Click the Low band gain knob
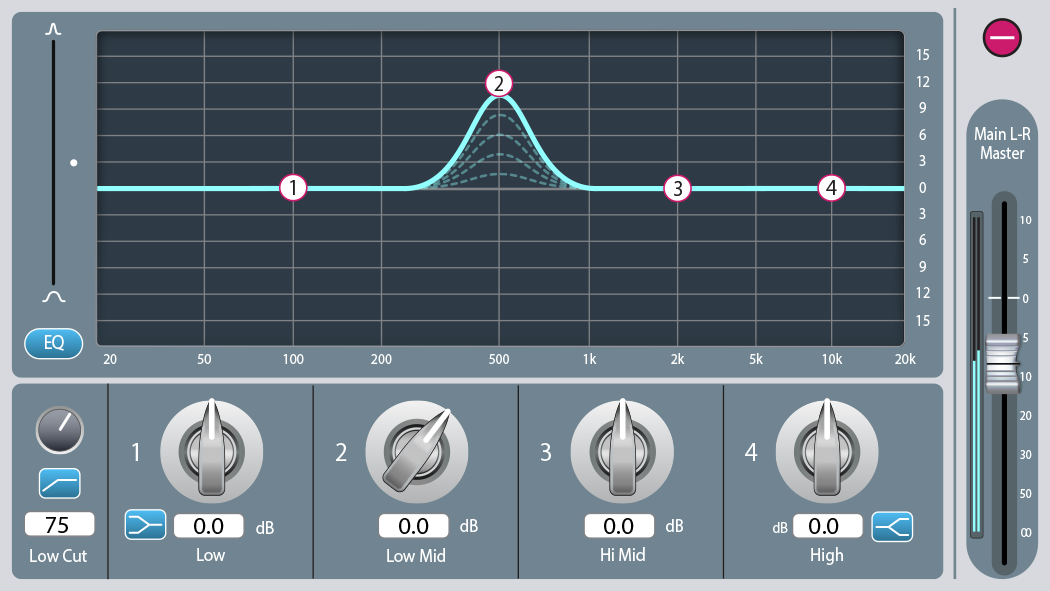The width and height of the screenshot is (1050, 591). click(212, 451)
